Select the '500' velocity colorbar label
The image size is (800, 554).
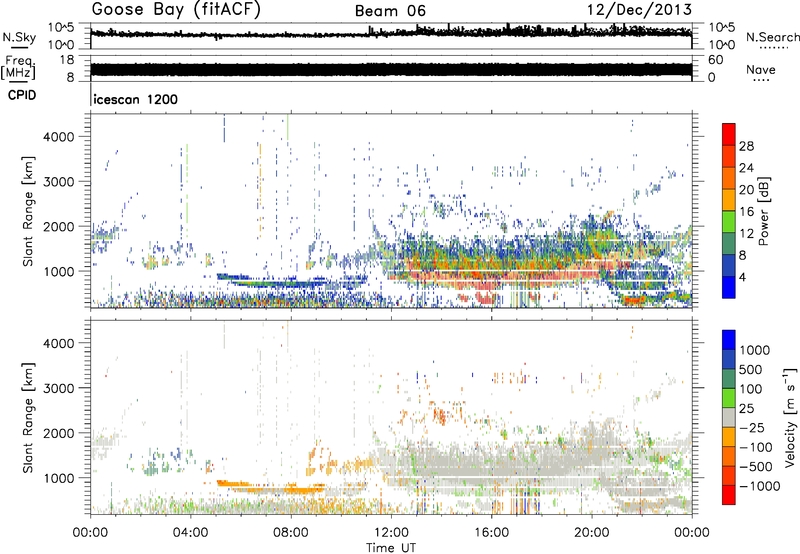751,369
